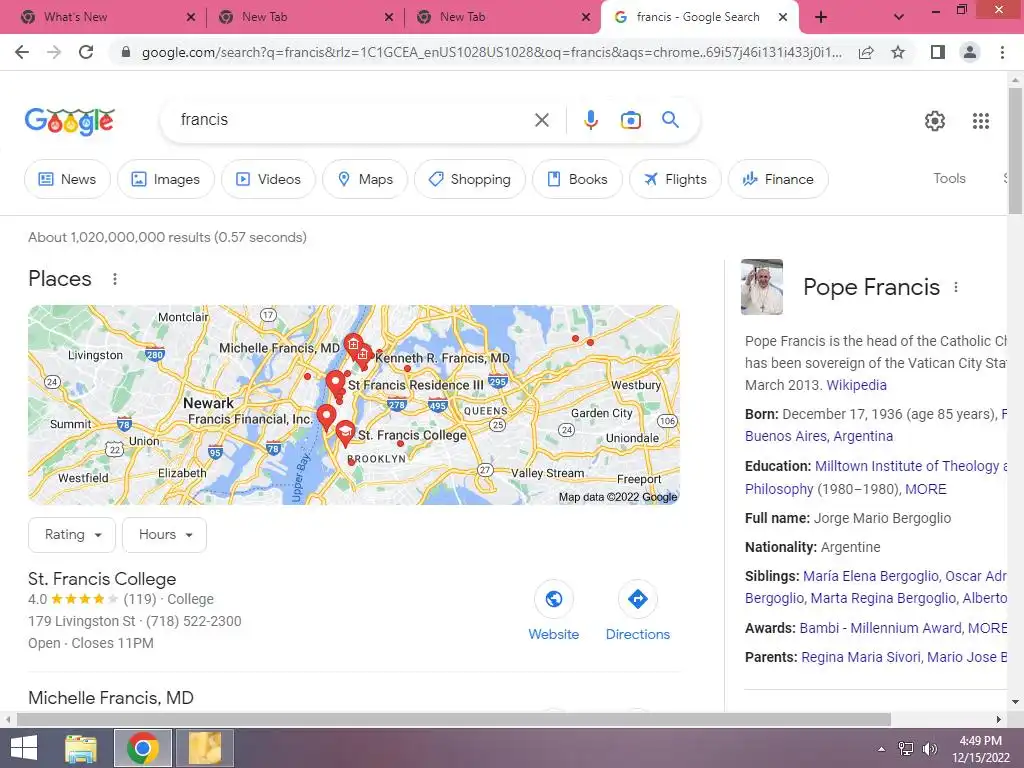Open the Michelle Francis, MD listing
This screenshot has width=1024, height=768.
pyautogui.click(x=111, y=698)
